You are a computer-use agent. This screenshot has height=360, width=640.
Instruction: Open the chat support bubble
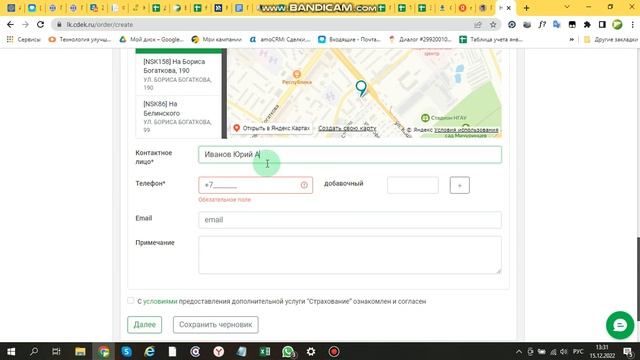pyautogui.click(x=620, y=325)
